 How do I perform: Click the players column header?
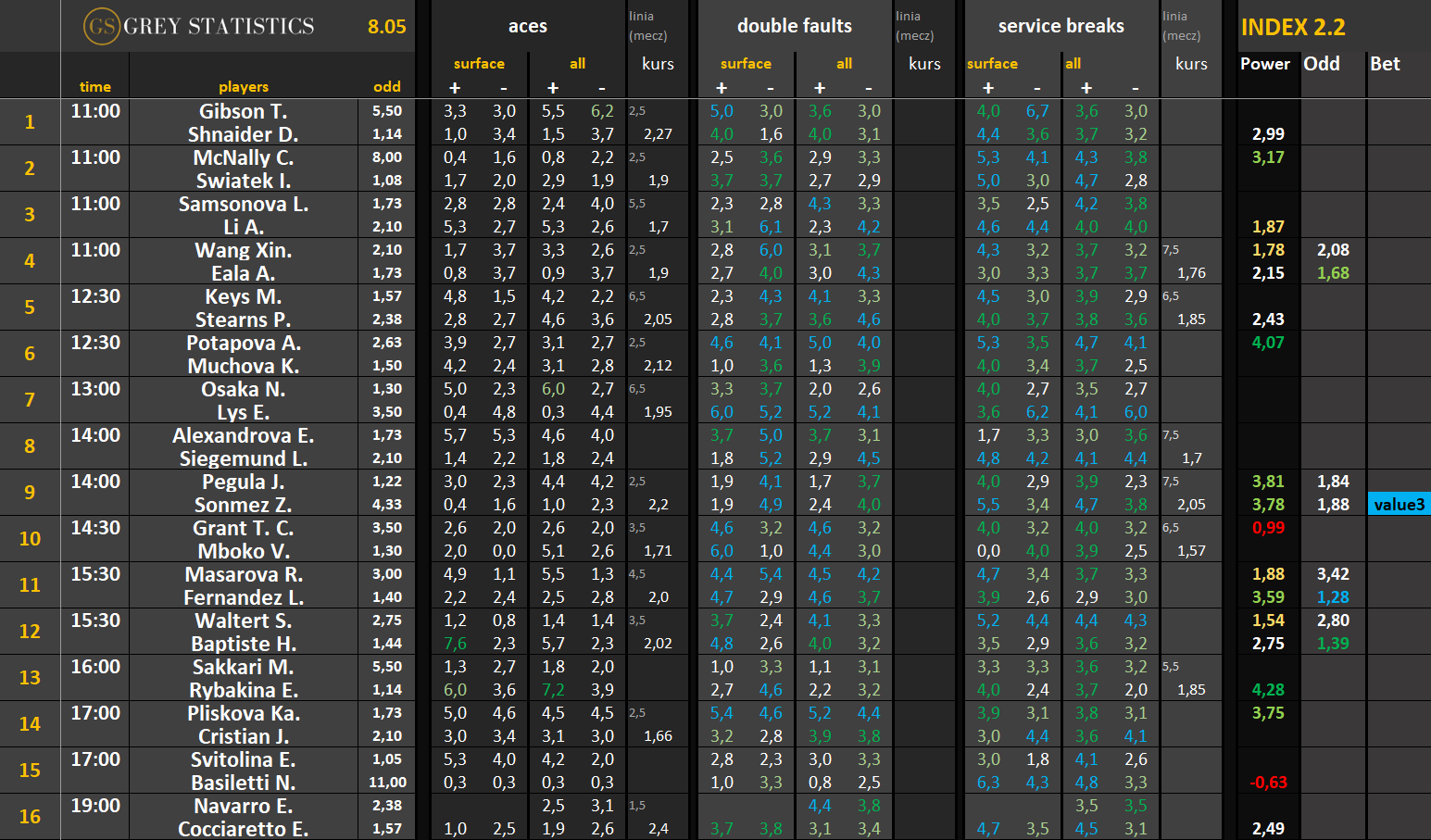244,87
